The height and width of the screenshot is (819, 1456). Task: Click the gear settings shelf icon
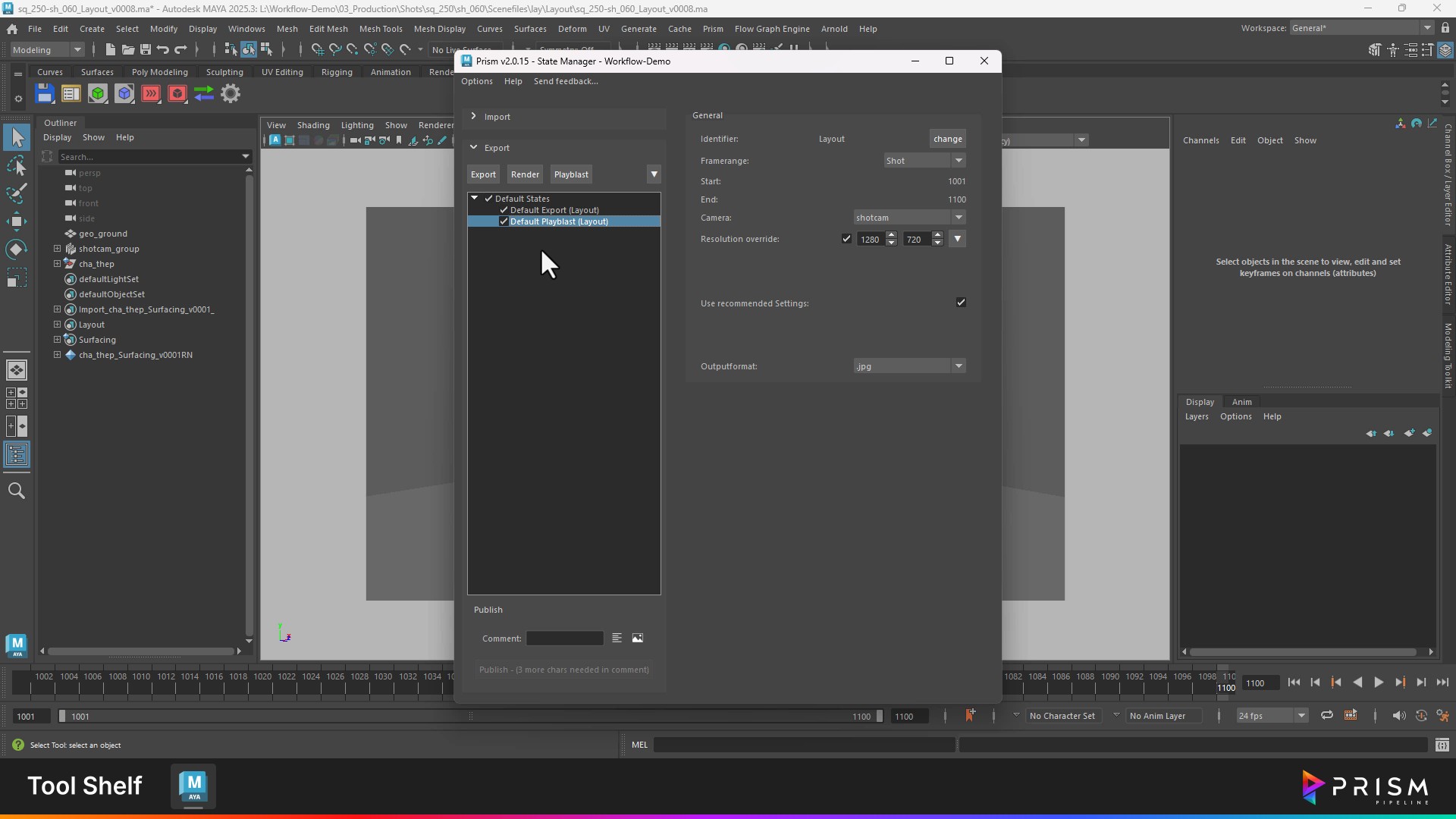pyautogui.click(x=231, y=94)
